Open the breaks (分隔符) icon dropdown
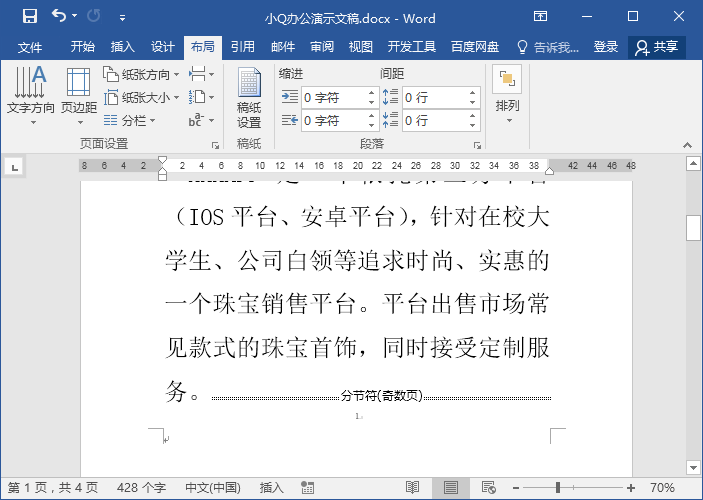This screenshot has width=703, height=500. 201,74
